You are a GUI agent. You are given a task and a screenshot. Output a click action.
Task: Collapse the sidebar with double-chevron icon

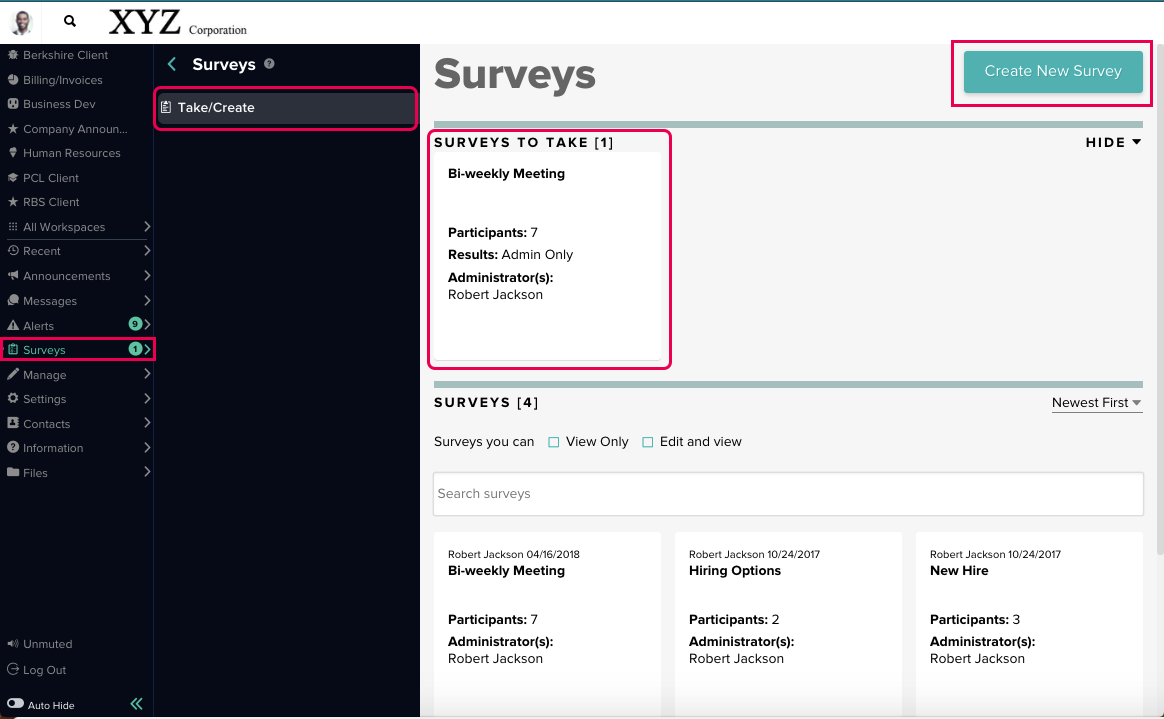(137, 703)
